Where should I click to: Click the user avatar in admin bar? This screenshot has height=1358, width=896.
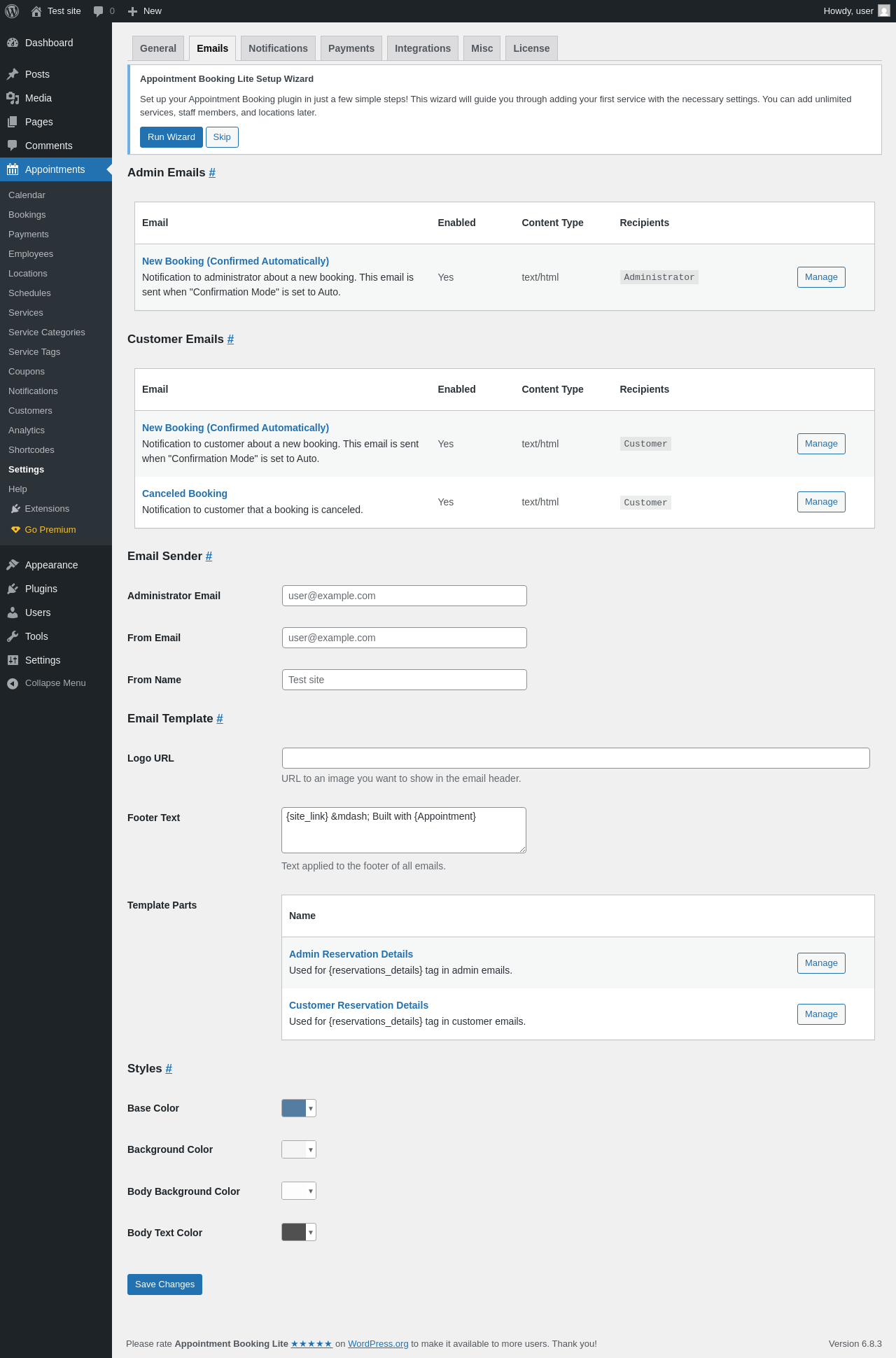[x=884, y=11]
